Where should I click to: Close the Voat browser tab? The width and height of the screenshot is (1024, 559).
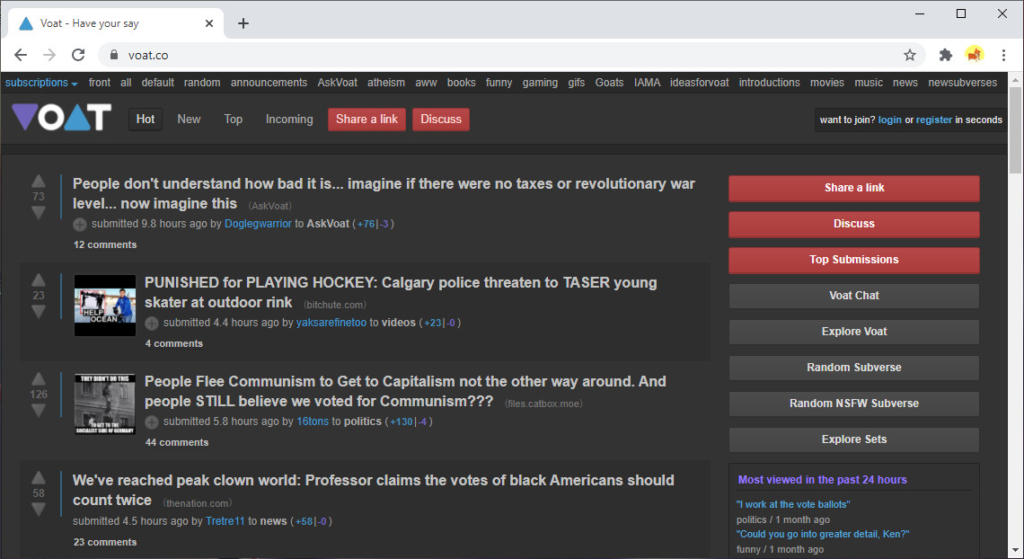(209, 24)
